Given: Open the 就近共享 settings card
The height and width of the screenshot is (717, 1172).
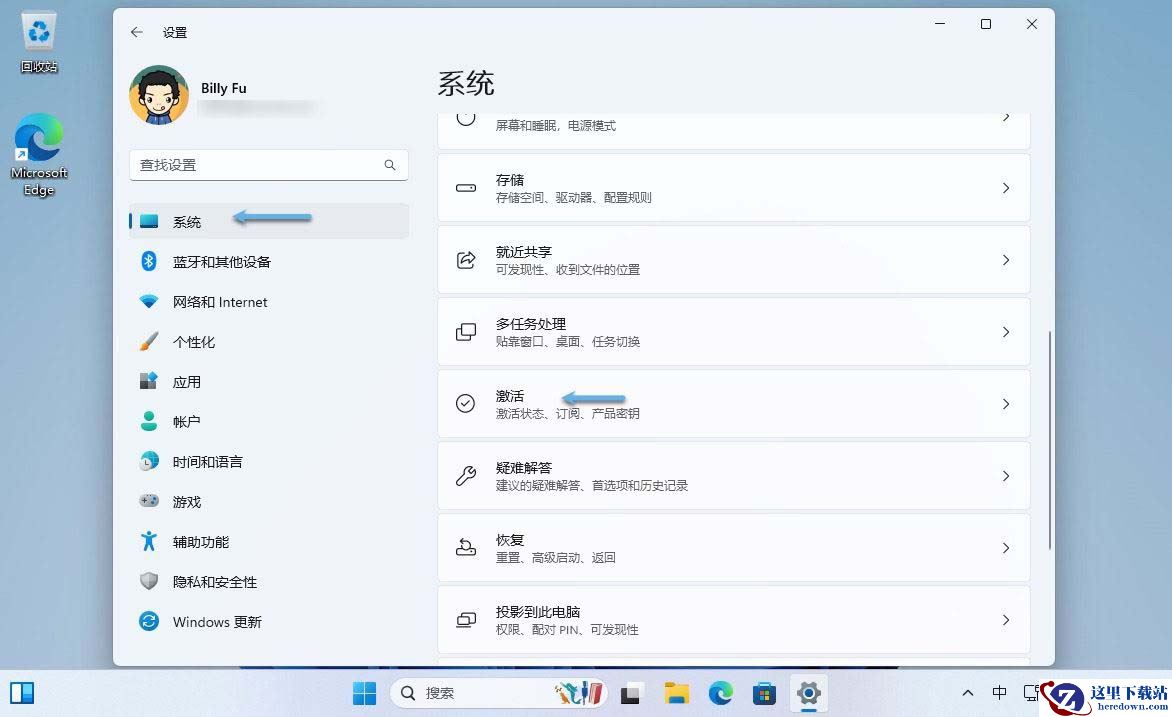Looking at the screenshot, I should pyautogui.click(x=733, y=259).
